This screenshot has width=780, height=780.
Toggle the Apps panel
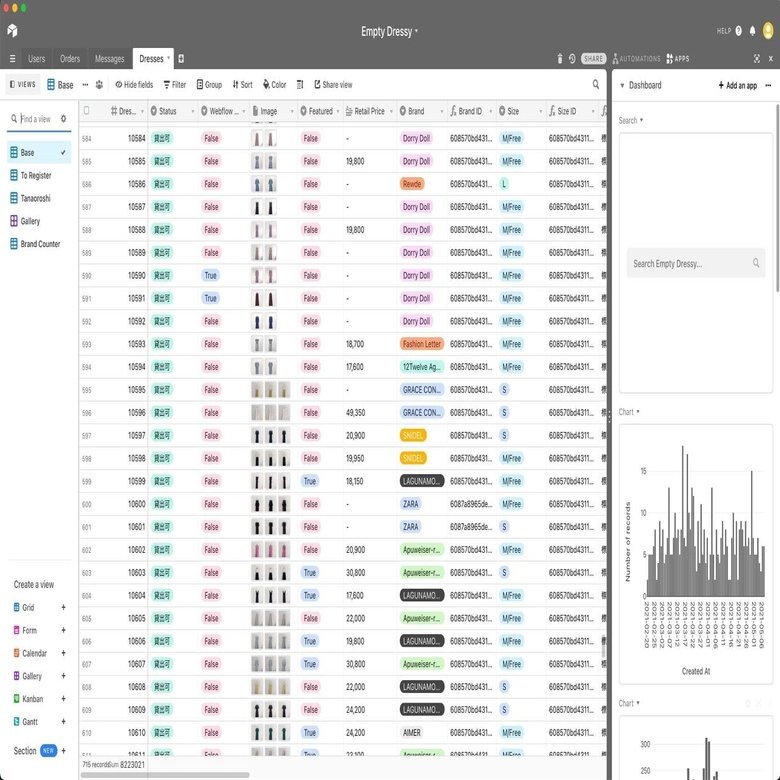[678, 59]
